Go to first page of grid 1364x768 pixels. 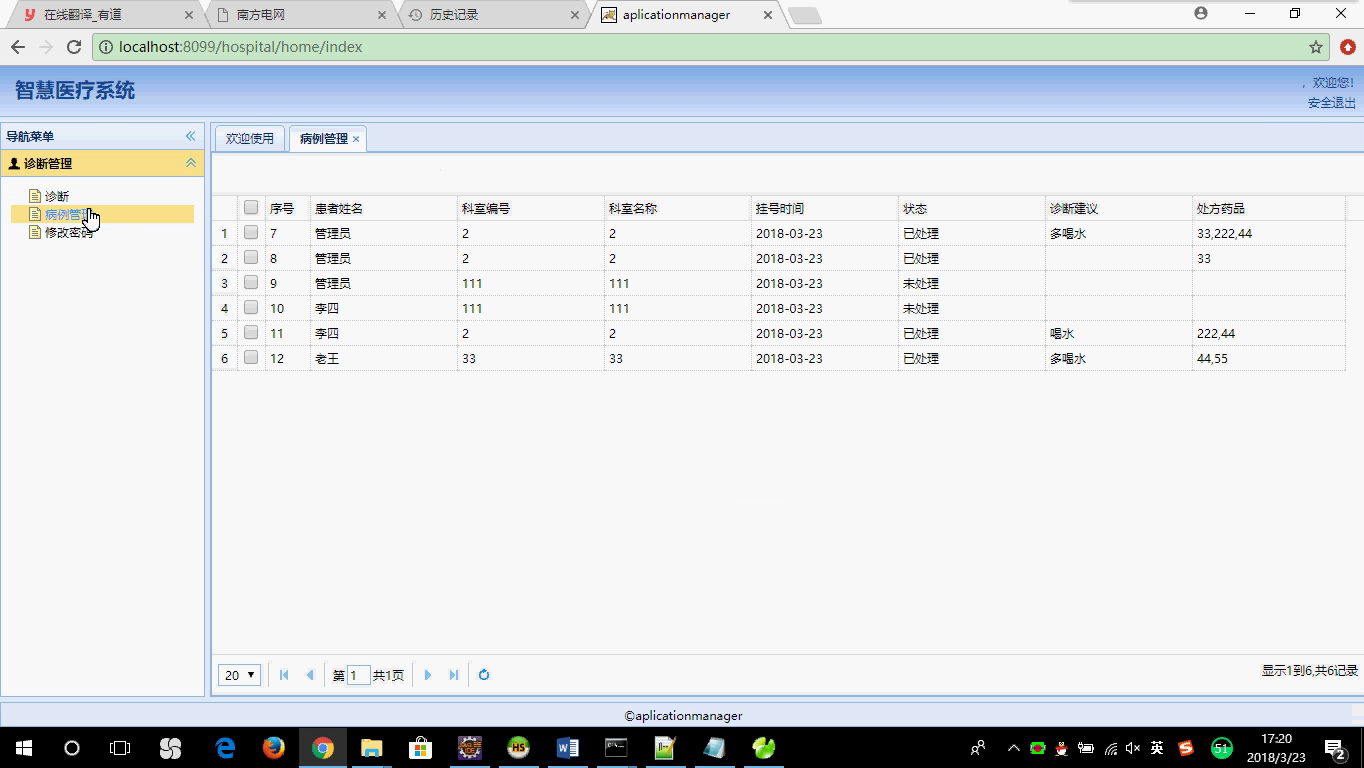pos(284,675)
